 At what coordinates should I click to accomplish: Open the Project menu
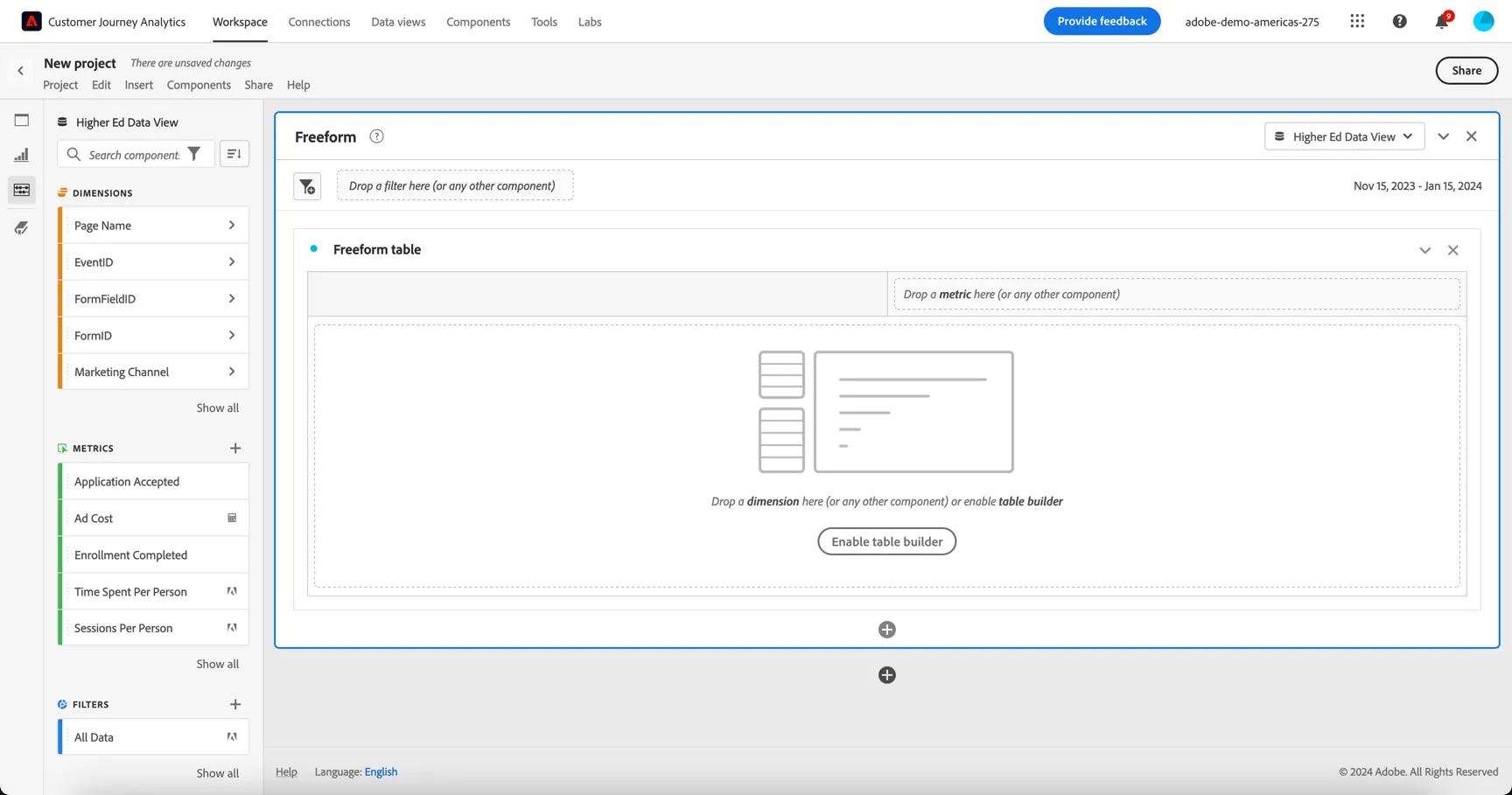(x=60, y=85)
